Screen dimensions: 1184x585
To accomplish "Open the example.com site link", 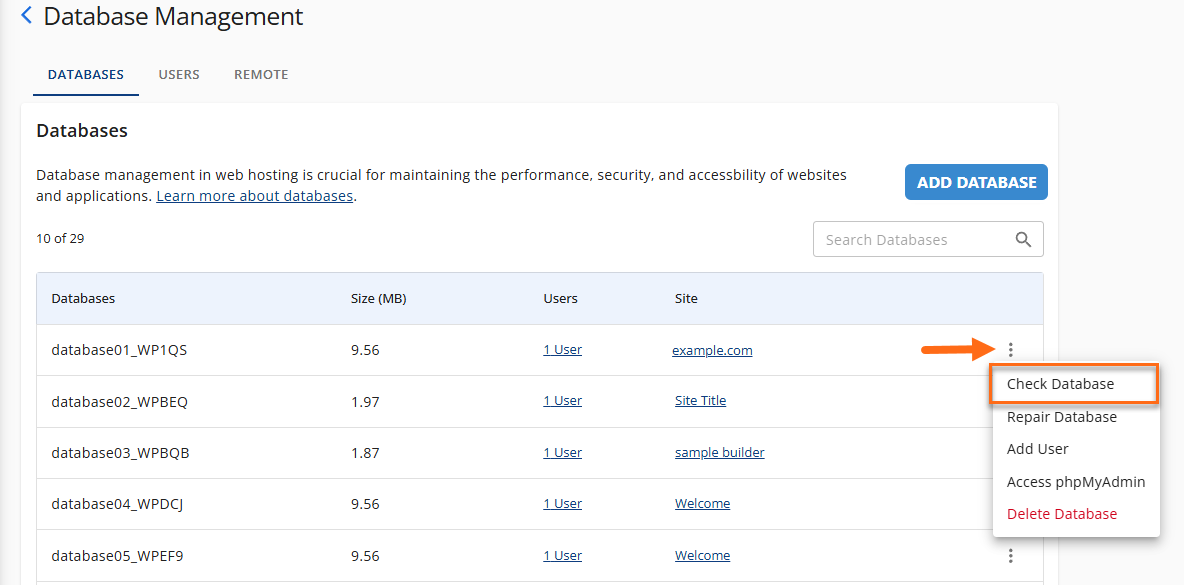I will click(x=712, y=351).
